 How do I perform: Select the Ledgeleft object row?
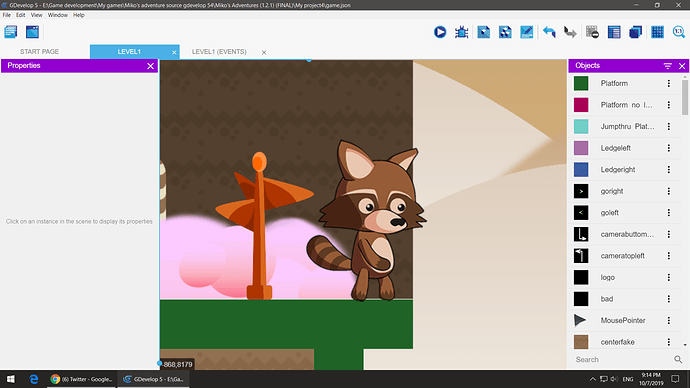tap(625, 148)
